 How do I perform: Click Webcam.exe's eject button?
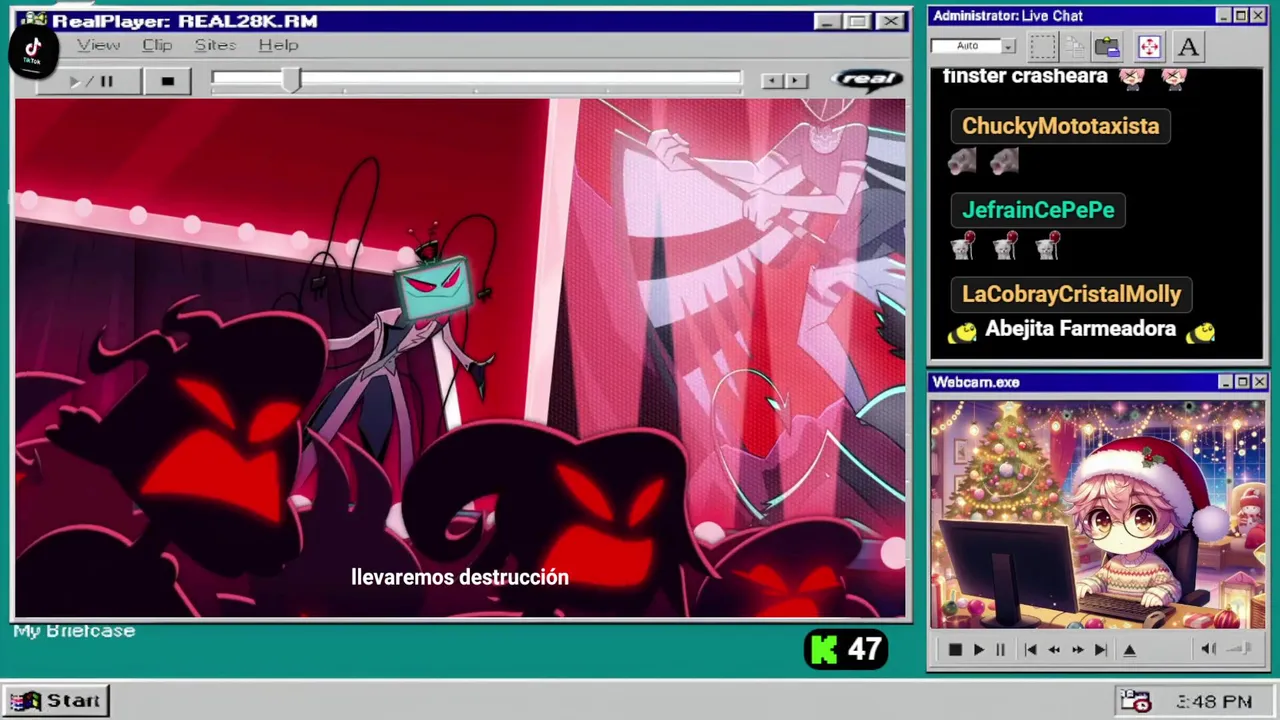1130,650
